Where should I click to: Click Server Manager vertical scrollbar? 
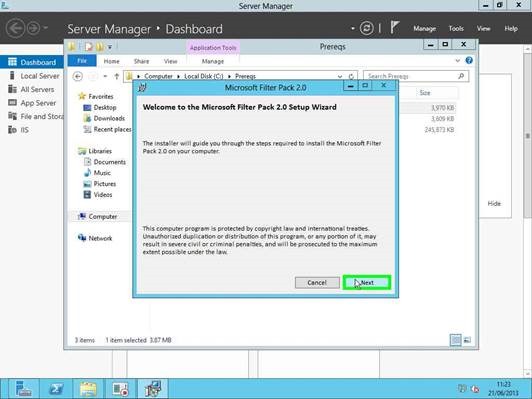pyautogui.click(x=528, y=136)
